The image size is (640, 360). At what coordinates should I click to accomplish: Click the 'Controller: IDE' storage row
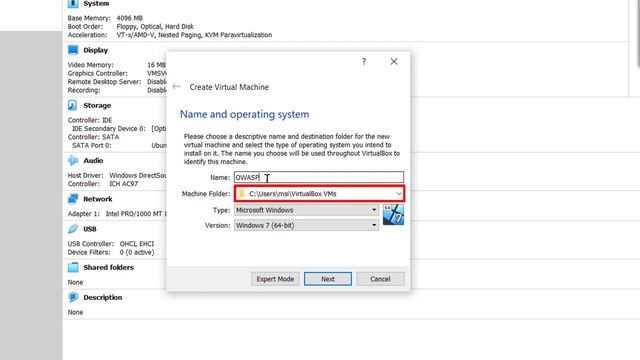(x=89, y=120)
